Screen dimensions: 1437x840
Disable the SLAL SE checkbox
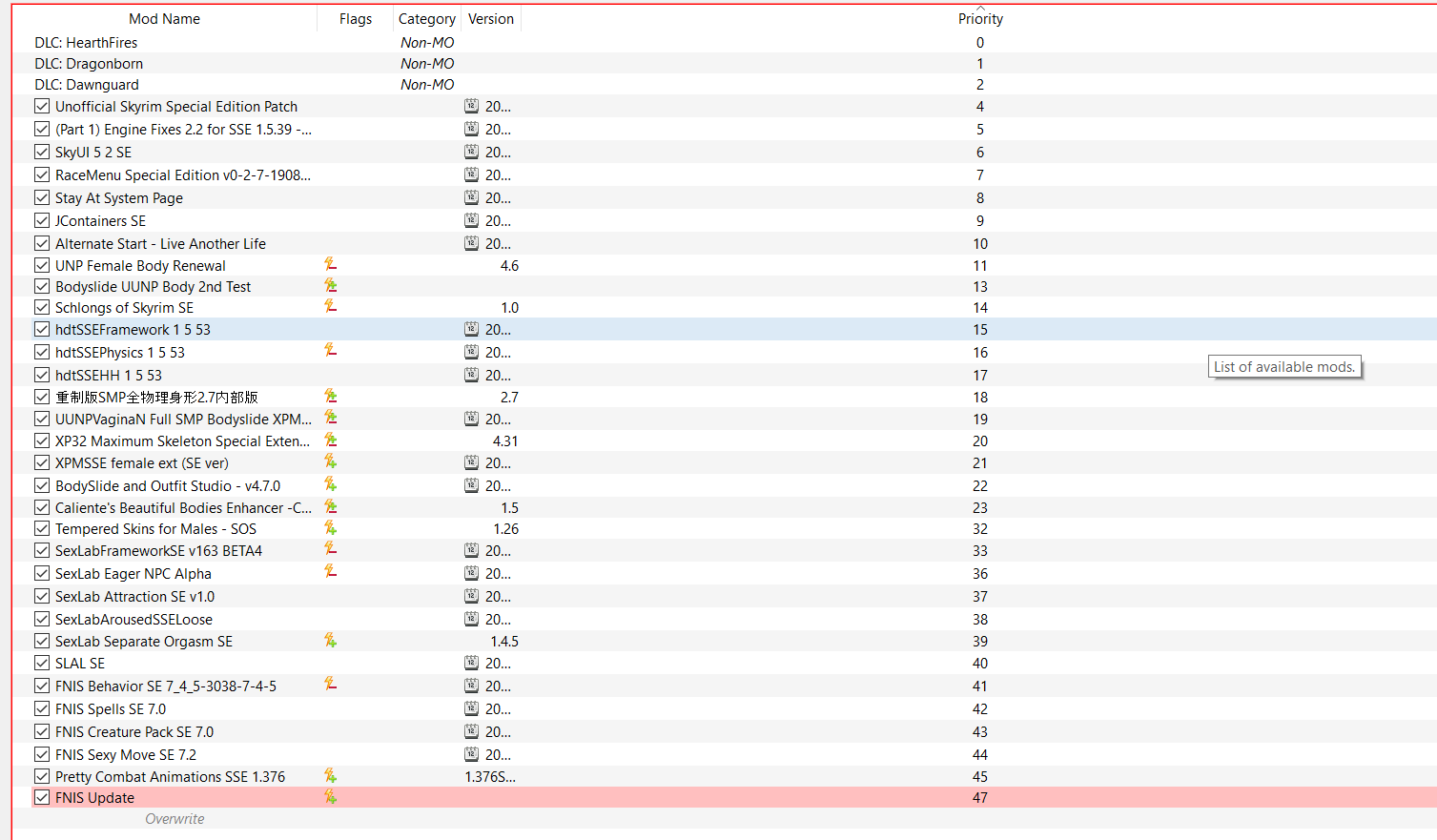42,663
